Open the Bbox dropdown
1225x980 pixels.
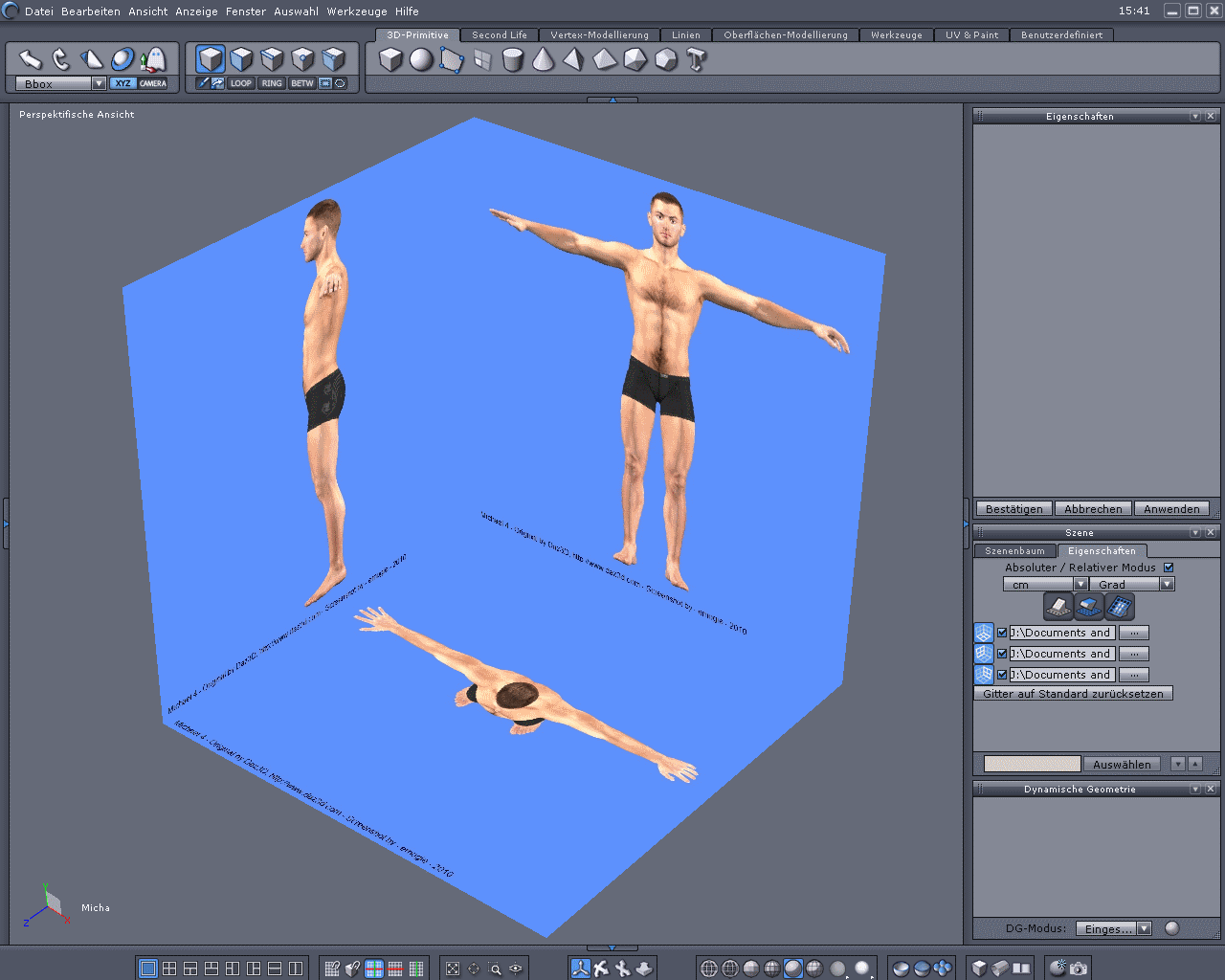[x=99, y=83]
